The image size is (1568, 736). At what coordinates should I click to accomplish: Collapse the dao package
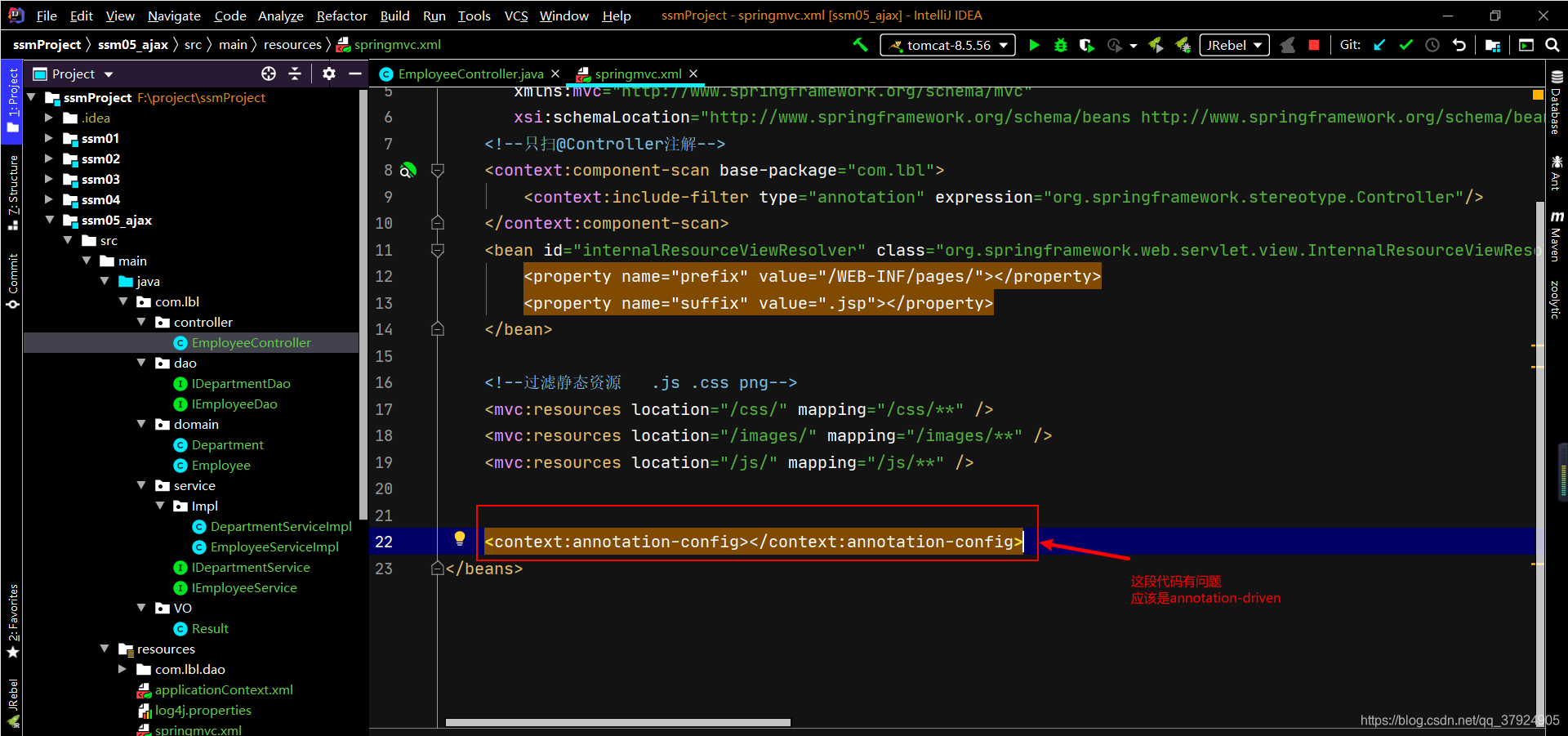(141, 363)
